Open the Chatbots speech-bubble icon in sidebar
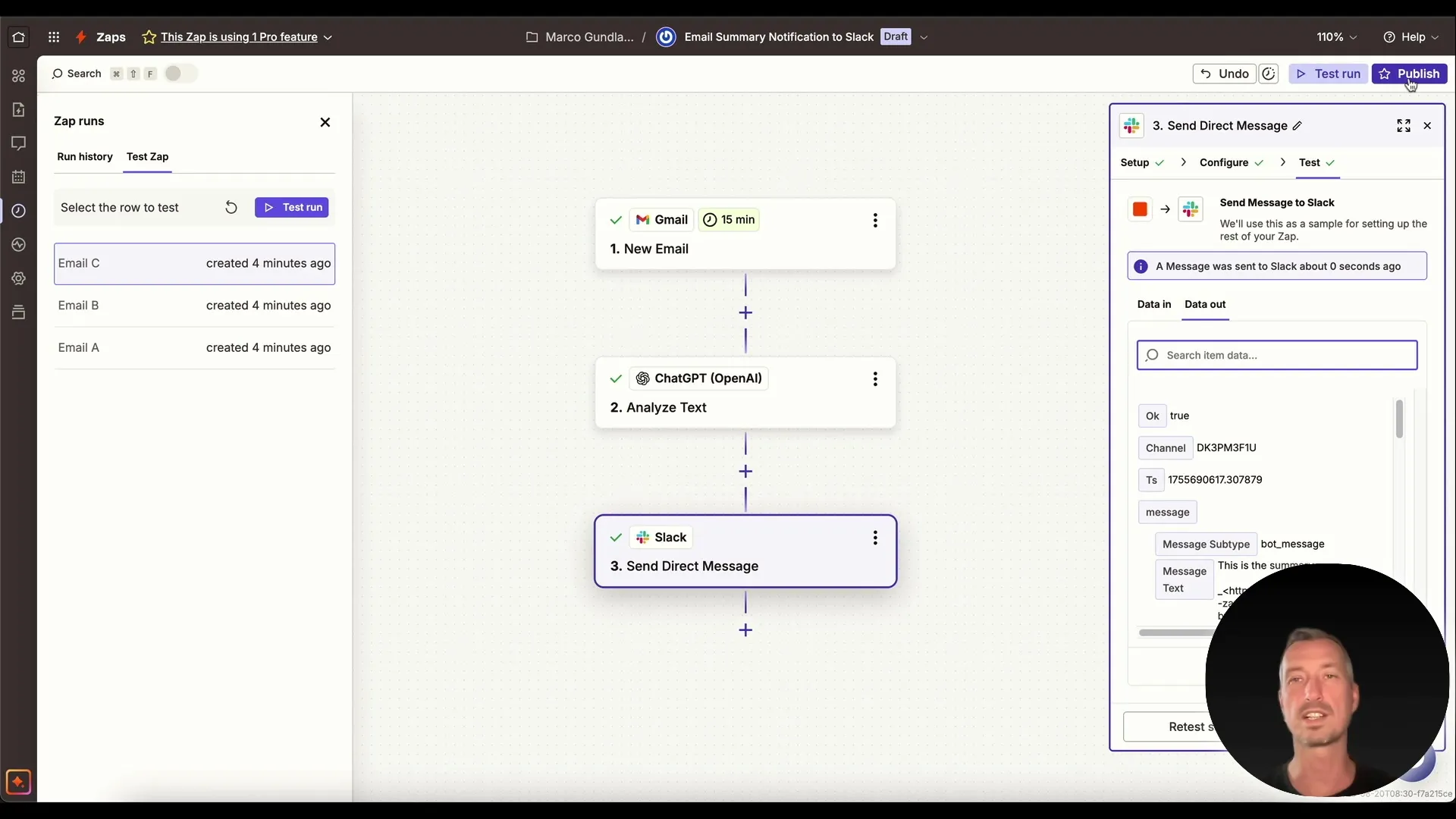Viewport: 1456px width, 819px height. [18, 143]
